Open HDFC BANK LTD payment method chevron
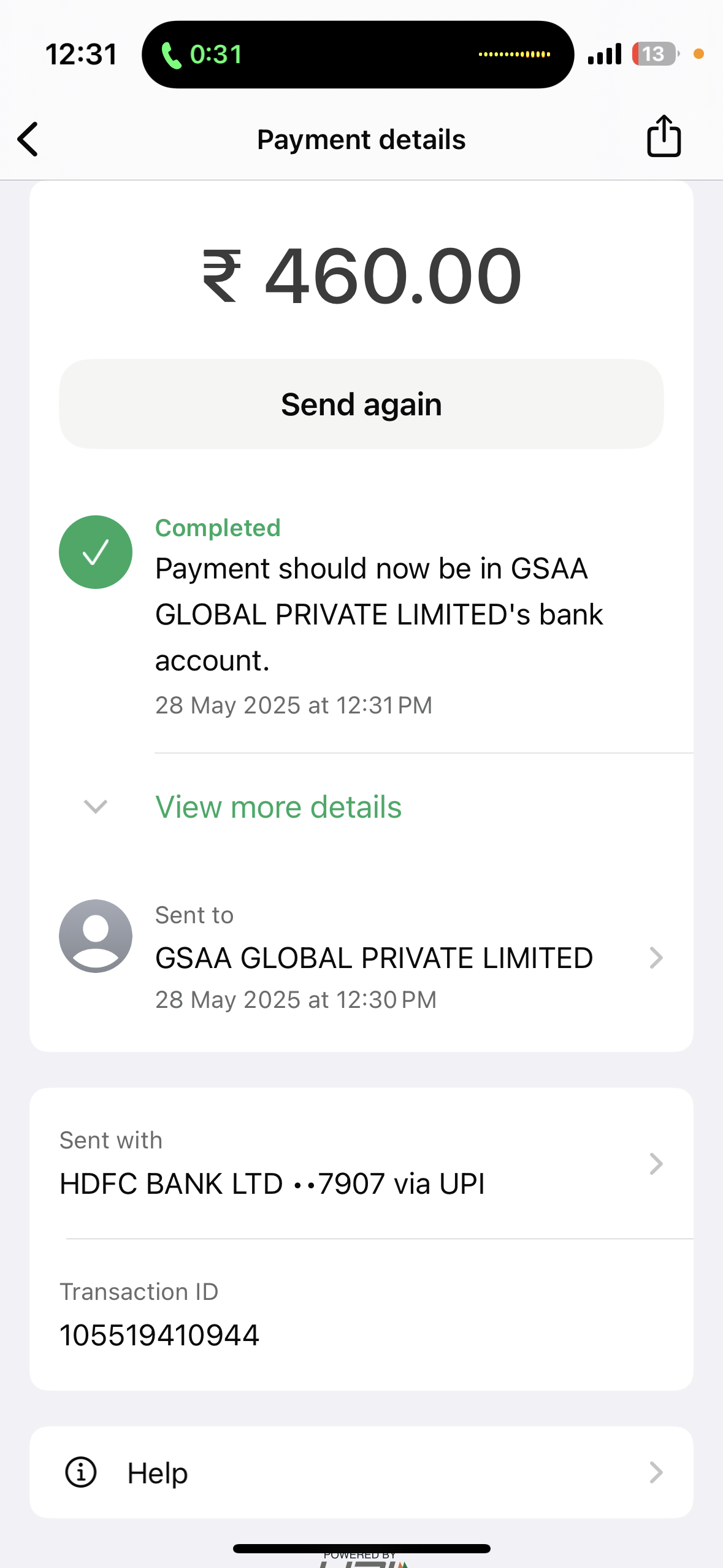The image size is (723, 1568). (656, 1164)
